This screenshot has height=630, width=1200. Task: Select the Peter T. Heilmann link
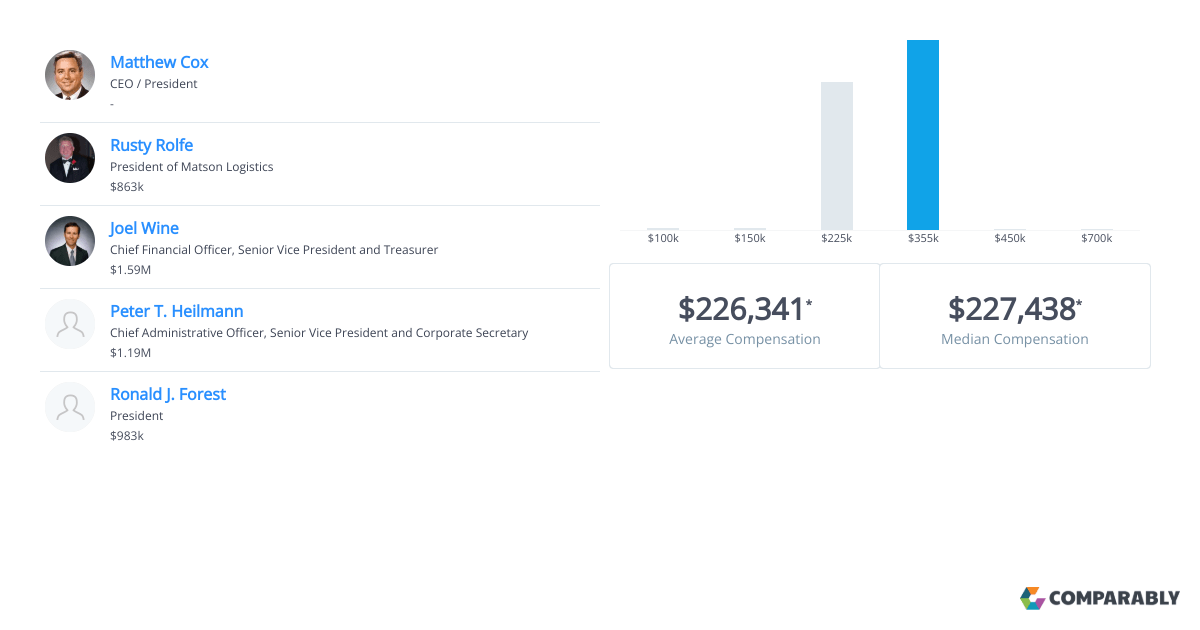pyautogui.click(x=176, y=311)
